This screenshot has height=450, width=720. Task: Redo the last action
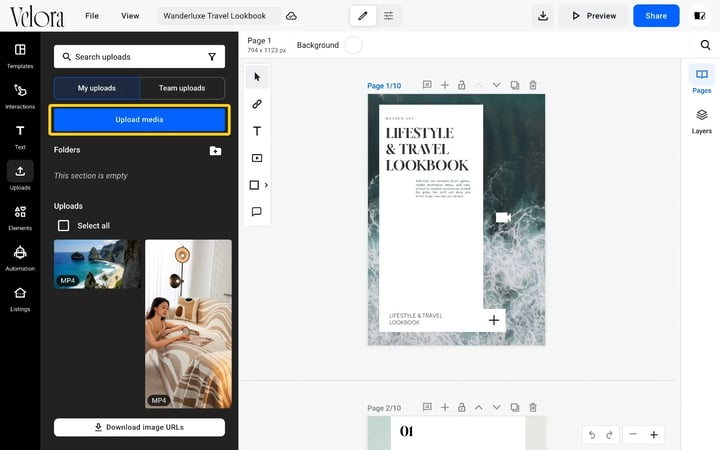(x=609, y=434)
